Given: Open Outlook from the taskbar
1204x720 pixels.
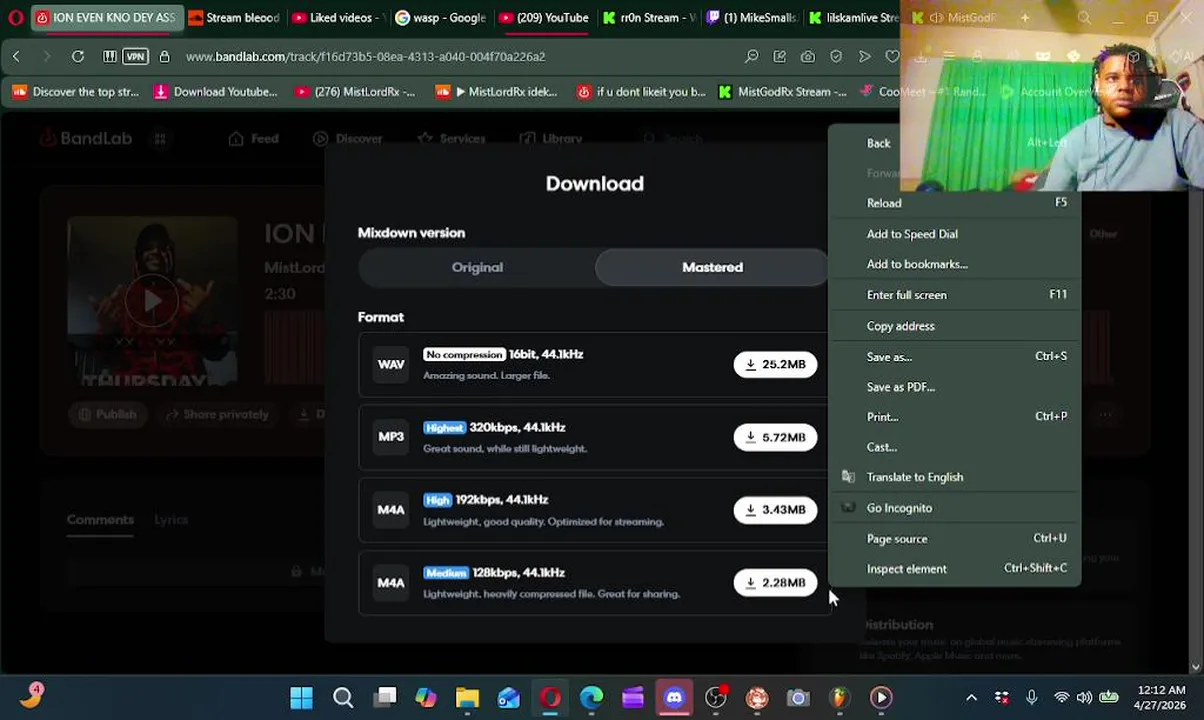Looking at the screenshot, I should pyautogui.click(x=509, y=698).
